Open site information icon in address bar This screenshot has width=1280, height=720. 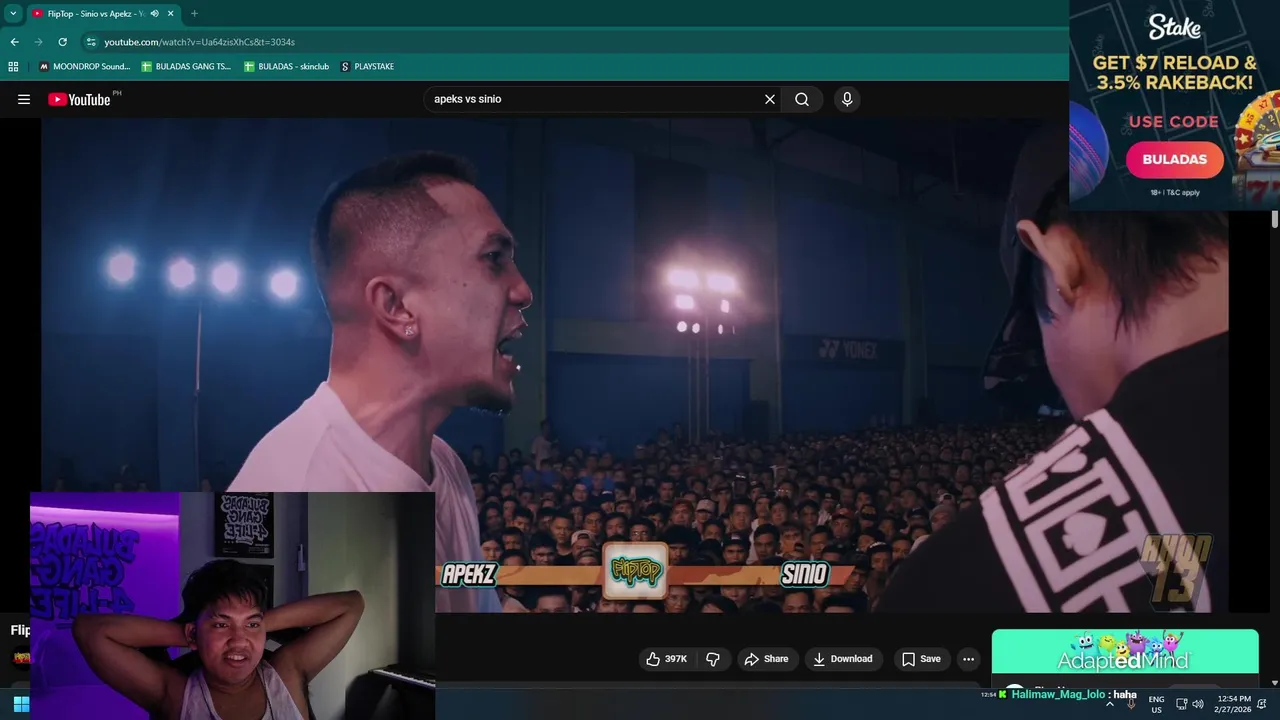pos(91,42)
